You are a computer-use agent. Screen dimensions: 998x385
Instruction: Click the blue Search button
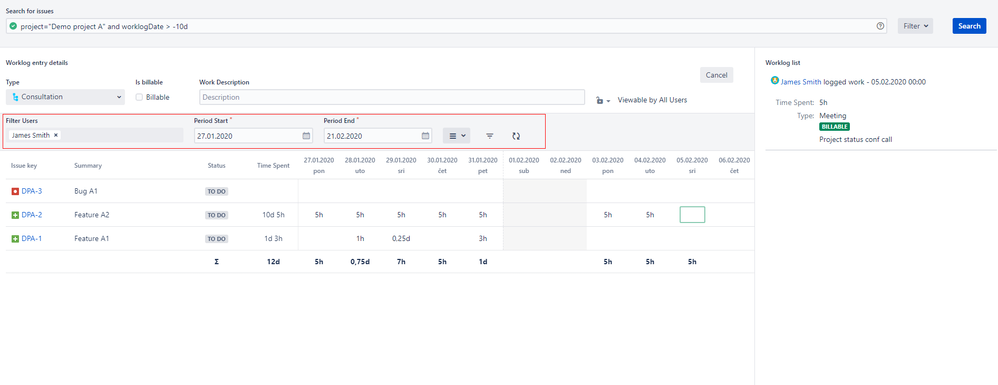[x=969, y=26]
